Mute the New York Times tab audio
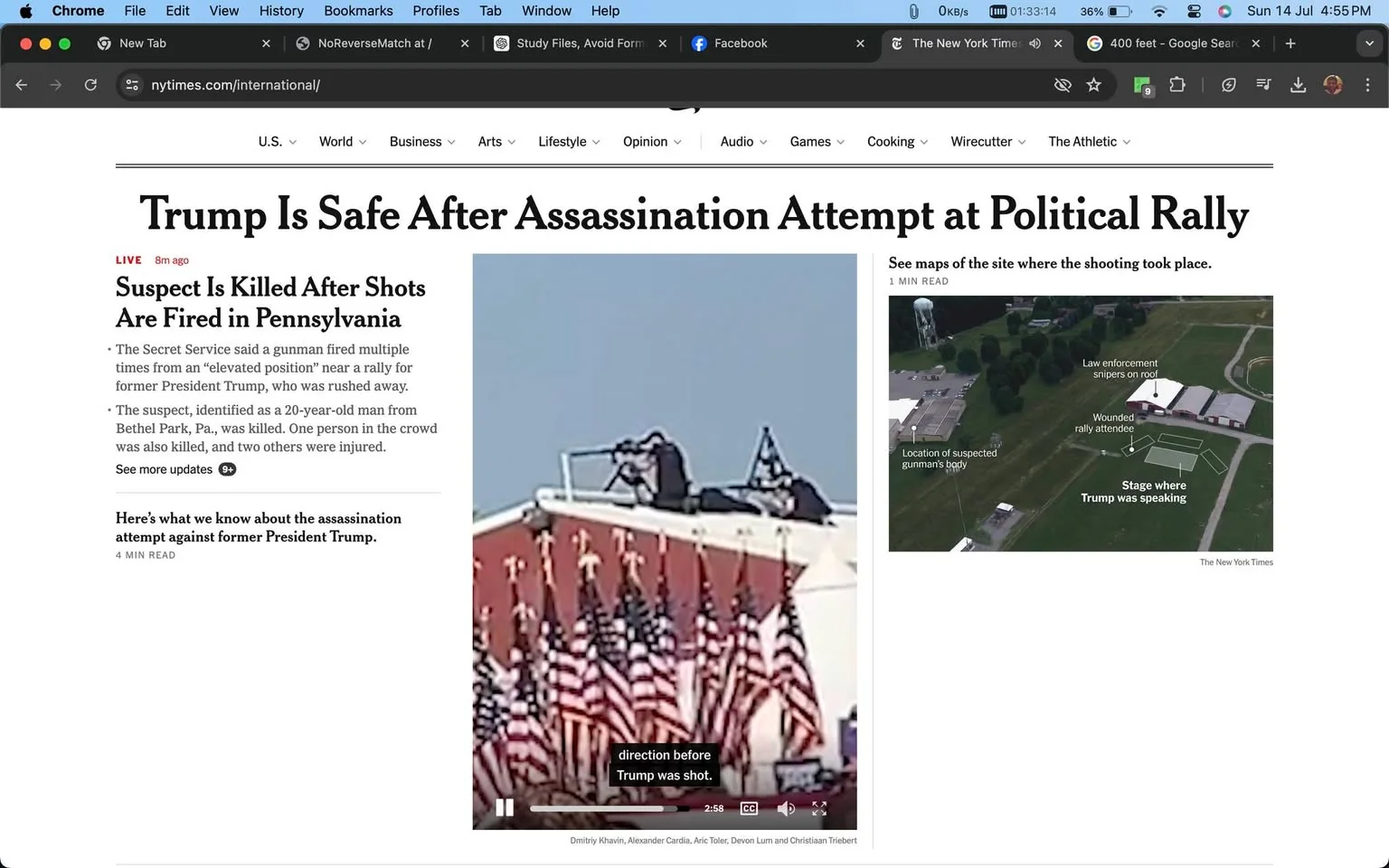This screenshot has height=868, width=1389. tap(1035, 43)
